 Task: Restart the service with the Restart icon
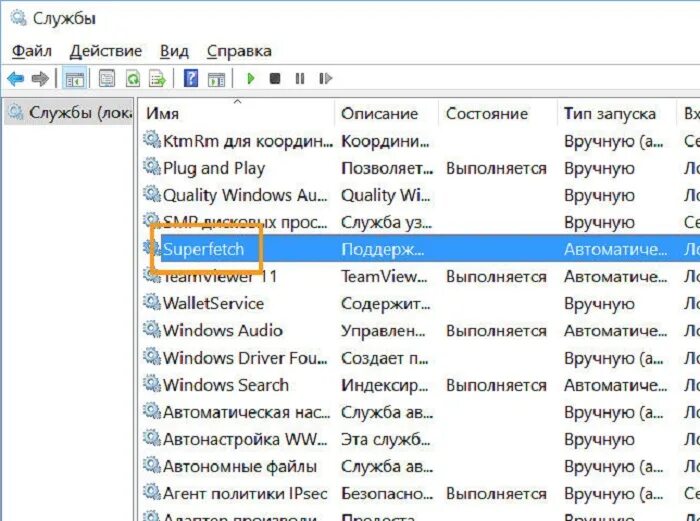(x=325, y=79)
